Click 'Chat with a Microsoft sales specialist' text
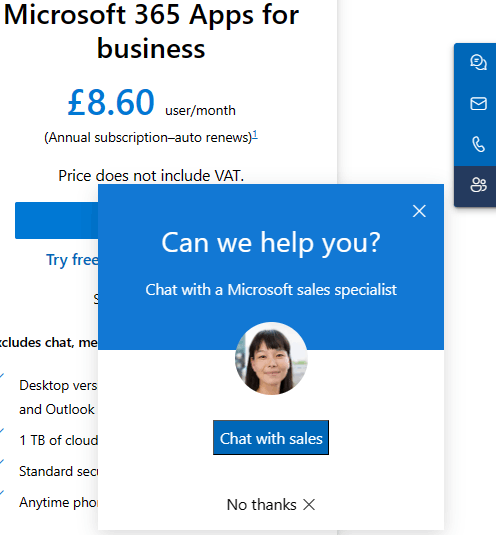The width and height of the screenshot is (496, 535). tap(271, 290)
